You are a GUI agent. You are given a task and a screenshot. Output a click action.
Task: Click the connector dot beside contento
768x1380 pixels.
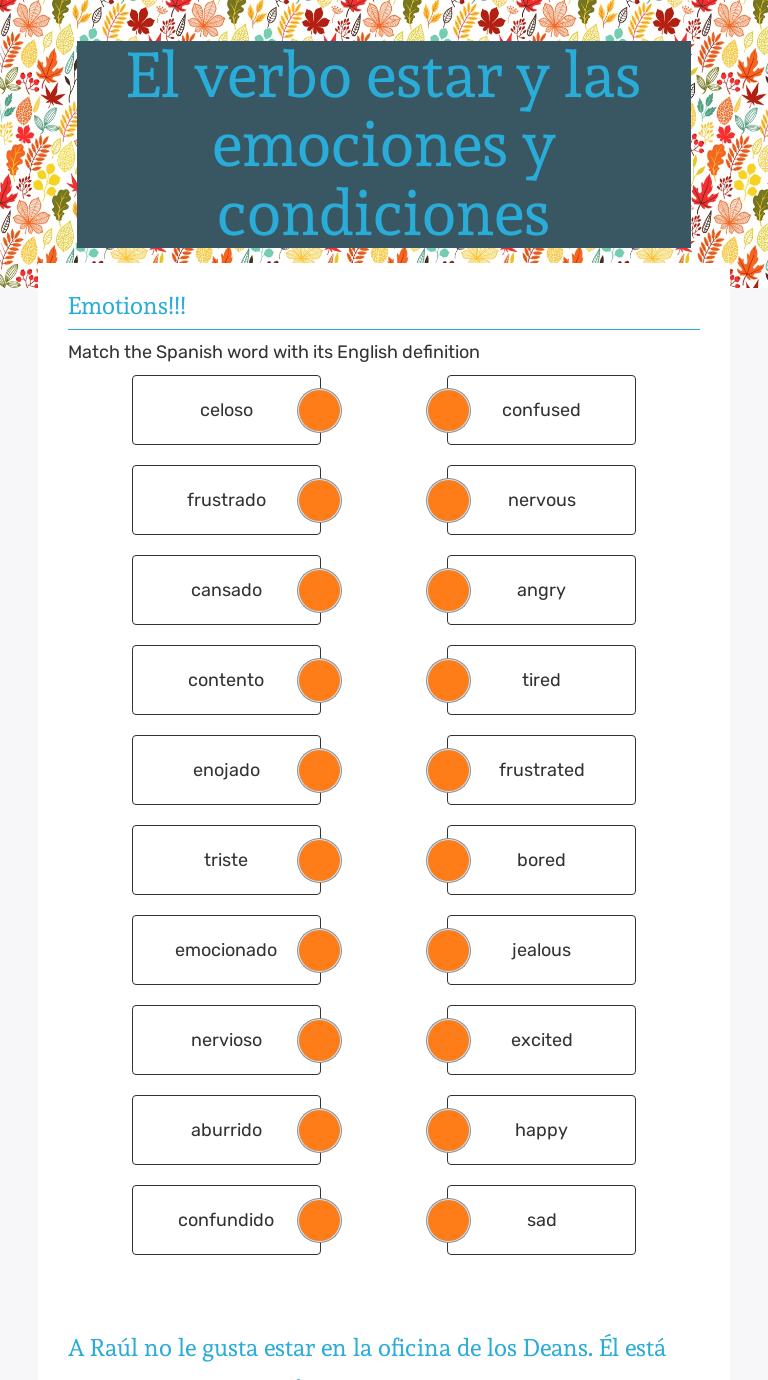[319, 680]
